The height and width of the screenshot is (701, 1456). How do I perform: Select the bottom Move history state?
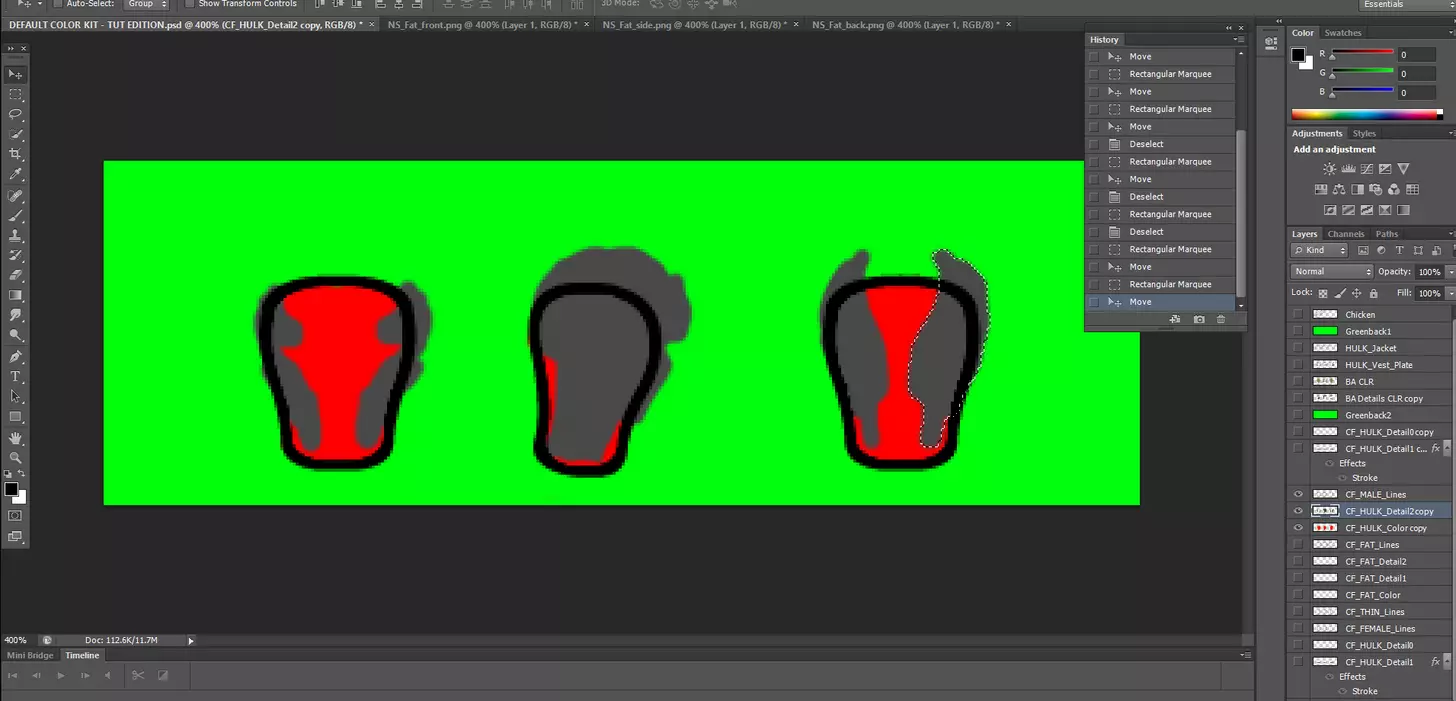1160,302
